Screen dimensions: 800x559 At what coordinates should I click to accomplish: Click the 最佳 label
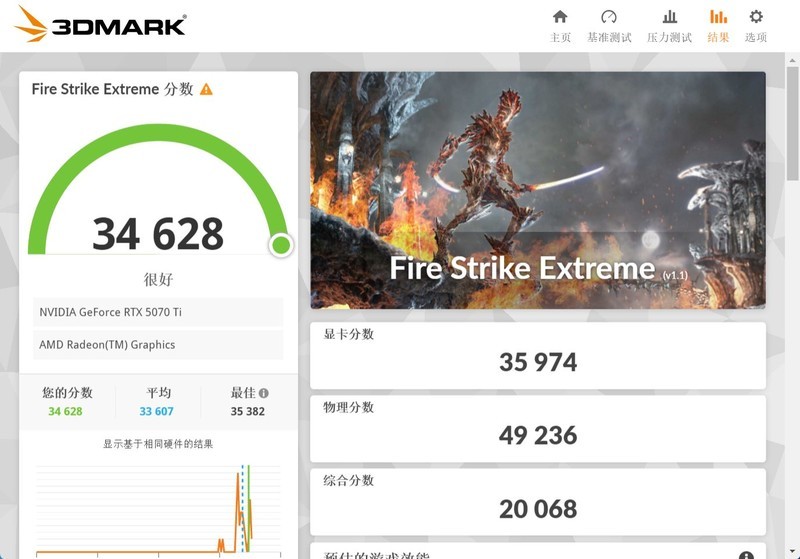click(243, 392)
